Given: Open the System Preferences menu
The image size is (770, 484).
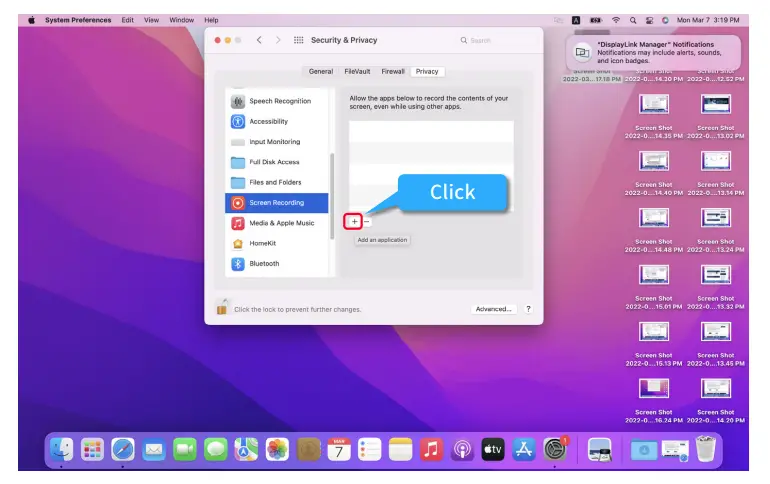Looking at the screenshot, I should pos(78,20).
